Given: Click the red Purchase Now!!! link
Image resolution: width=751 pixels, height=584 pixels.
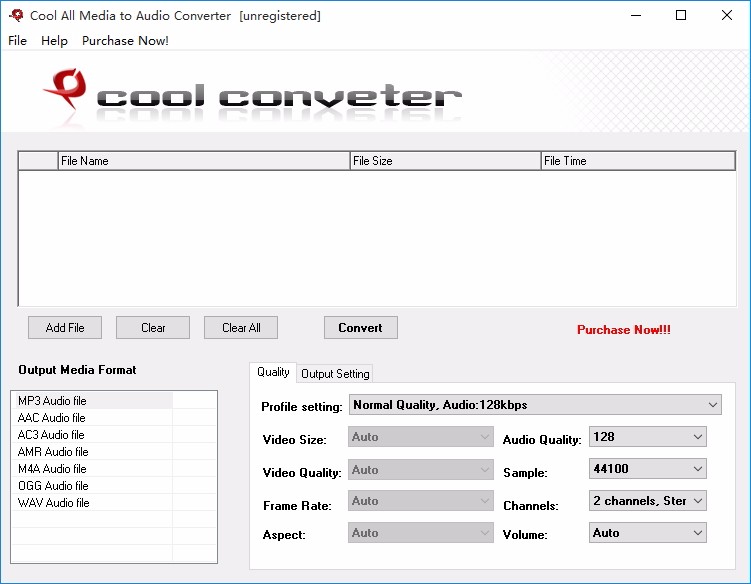Looking at the screenshot, I should [x=623, y=330].
